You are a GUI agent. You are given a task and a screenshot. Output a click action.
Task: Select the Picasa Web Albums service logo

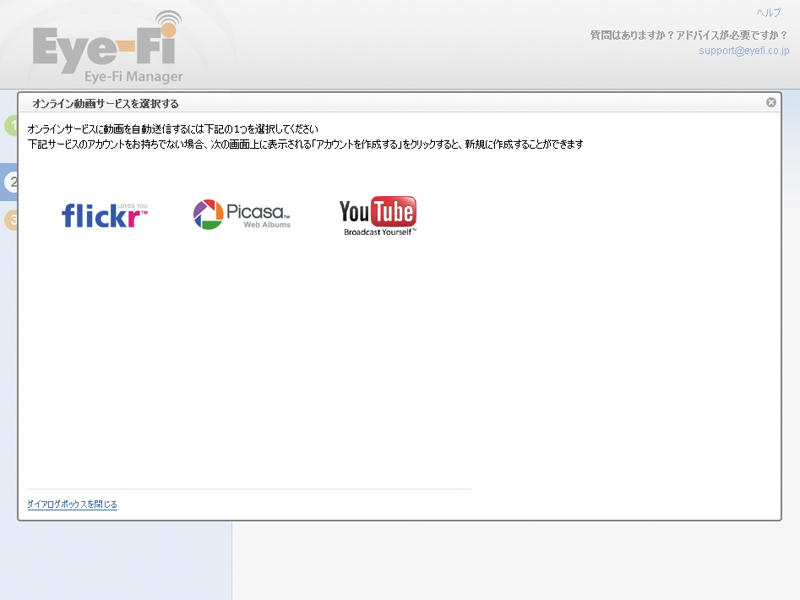pyautogui.click(x=239, y=212)
